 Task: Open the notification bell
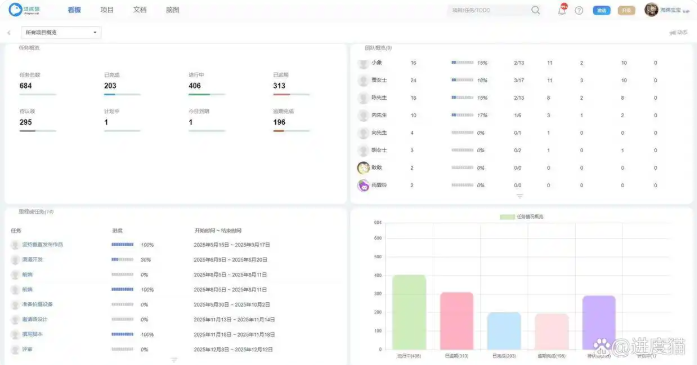562,10
